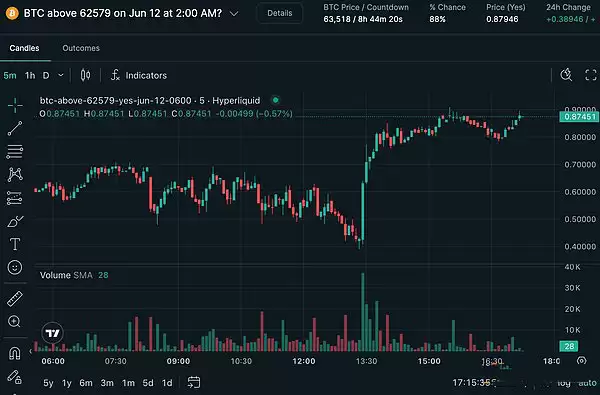Expand the market title chevron dropdown
600x395 pixels.
pyautogui.click(x=234, y=14)
